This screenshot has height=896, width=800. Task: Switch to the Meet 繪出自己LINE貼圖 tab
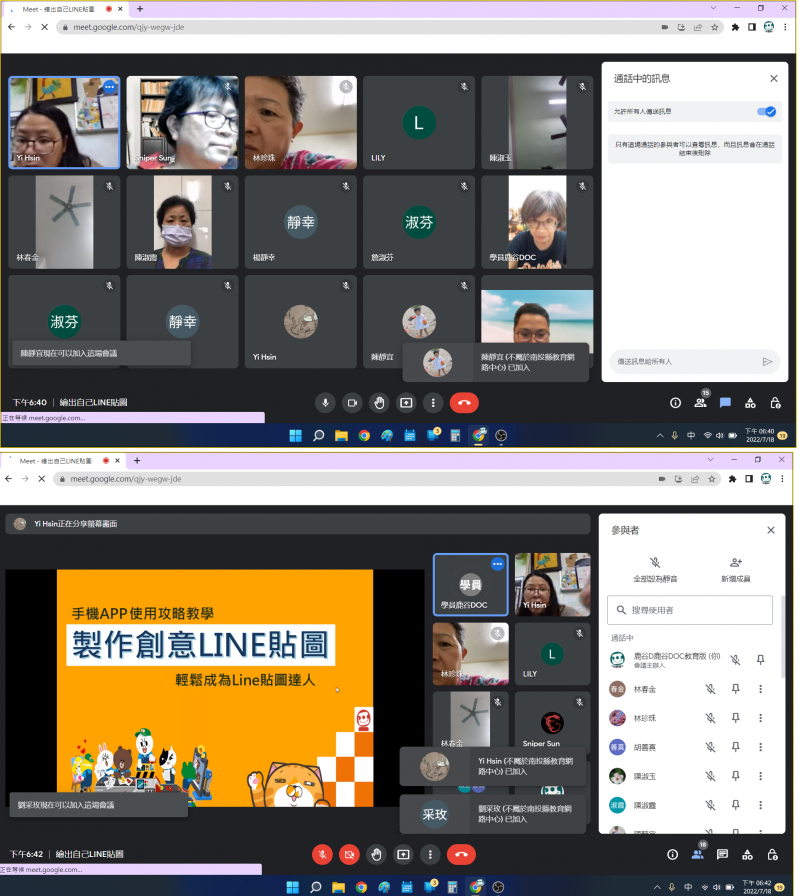pos(60,8)
